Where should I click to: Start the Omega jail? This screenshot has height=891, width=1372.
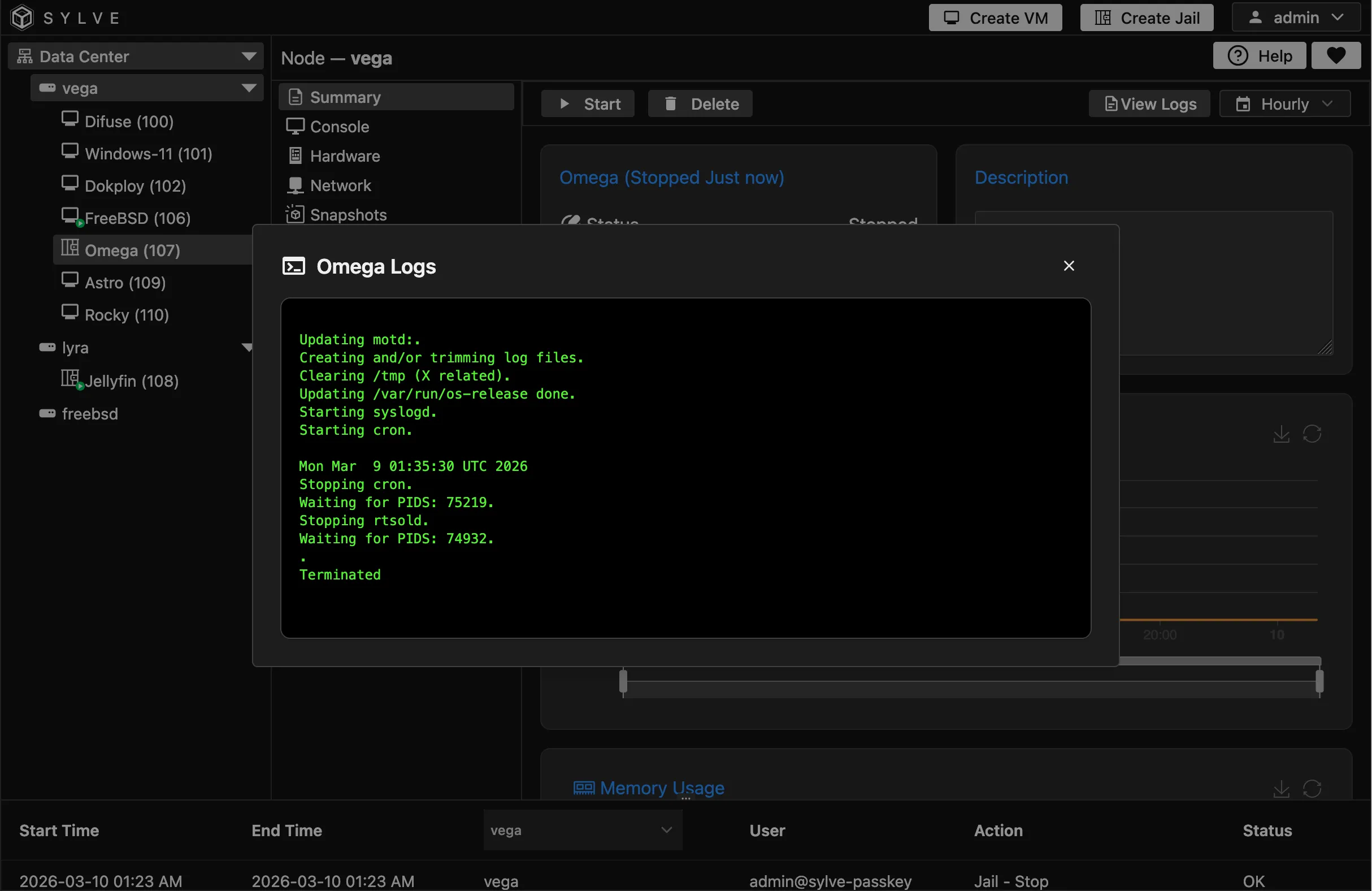coord(588,104)
